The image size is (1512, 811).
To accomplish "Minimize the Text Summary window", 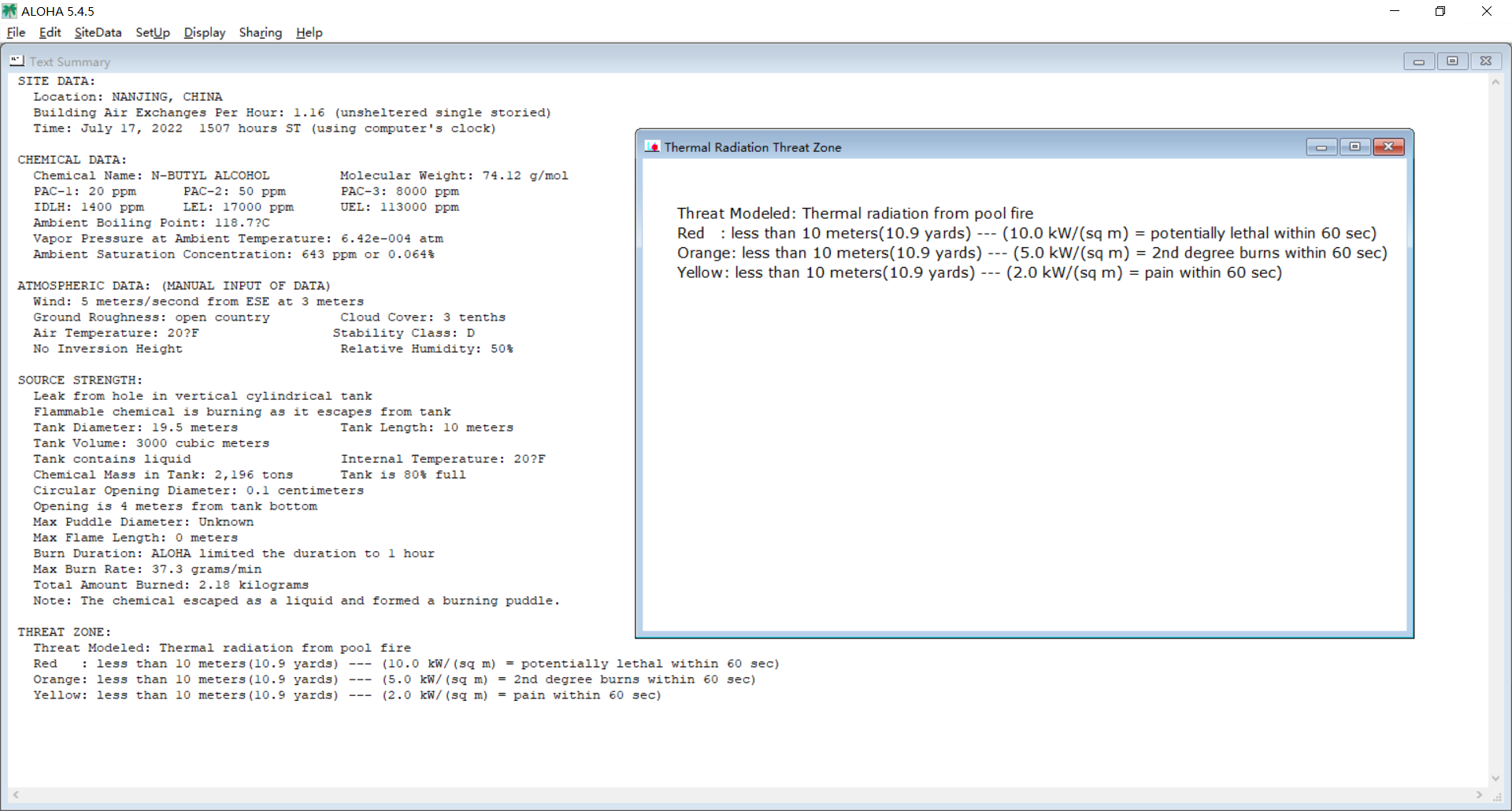I will pos(1419,61).
